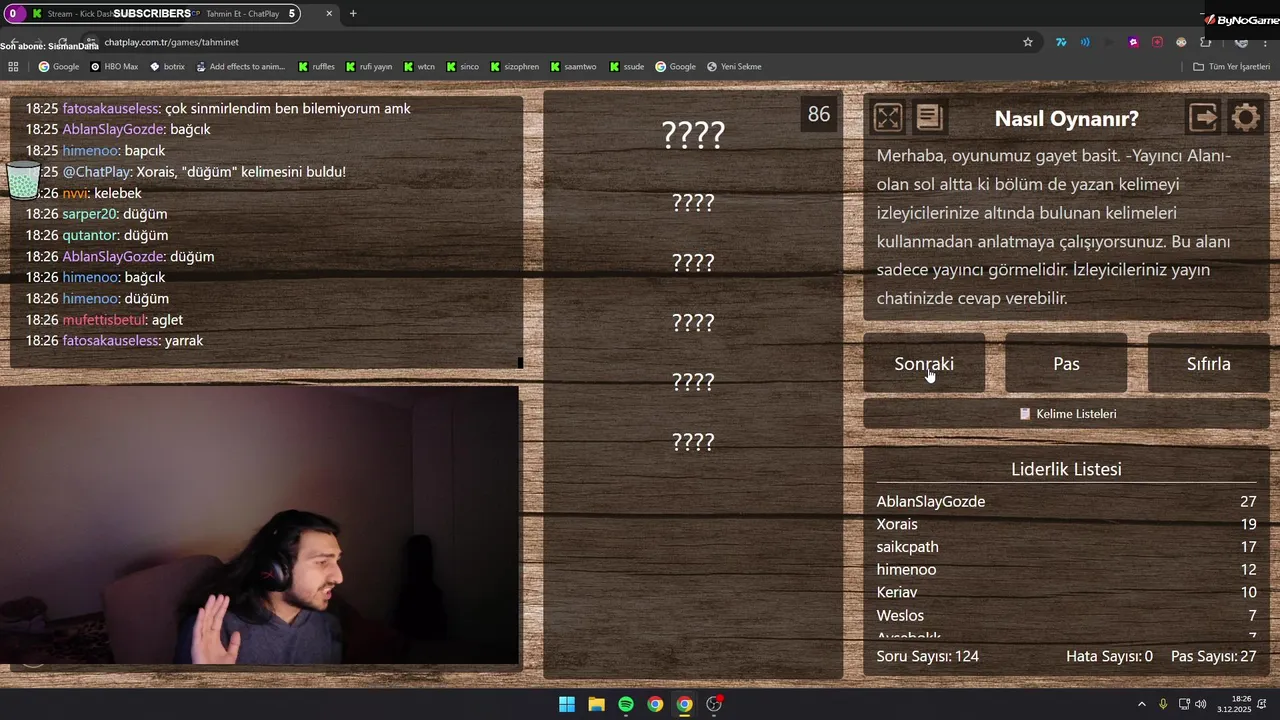Click Pas Sayısı: 27 counter
Viewport: 1280px width, 720px height.
[x=1213, y=656]
